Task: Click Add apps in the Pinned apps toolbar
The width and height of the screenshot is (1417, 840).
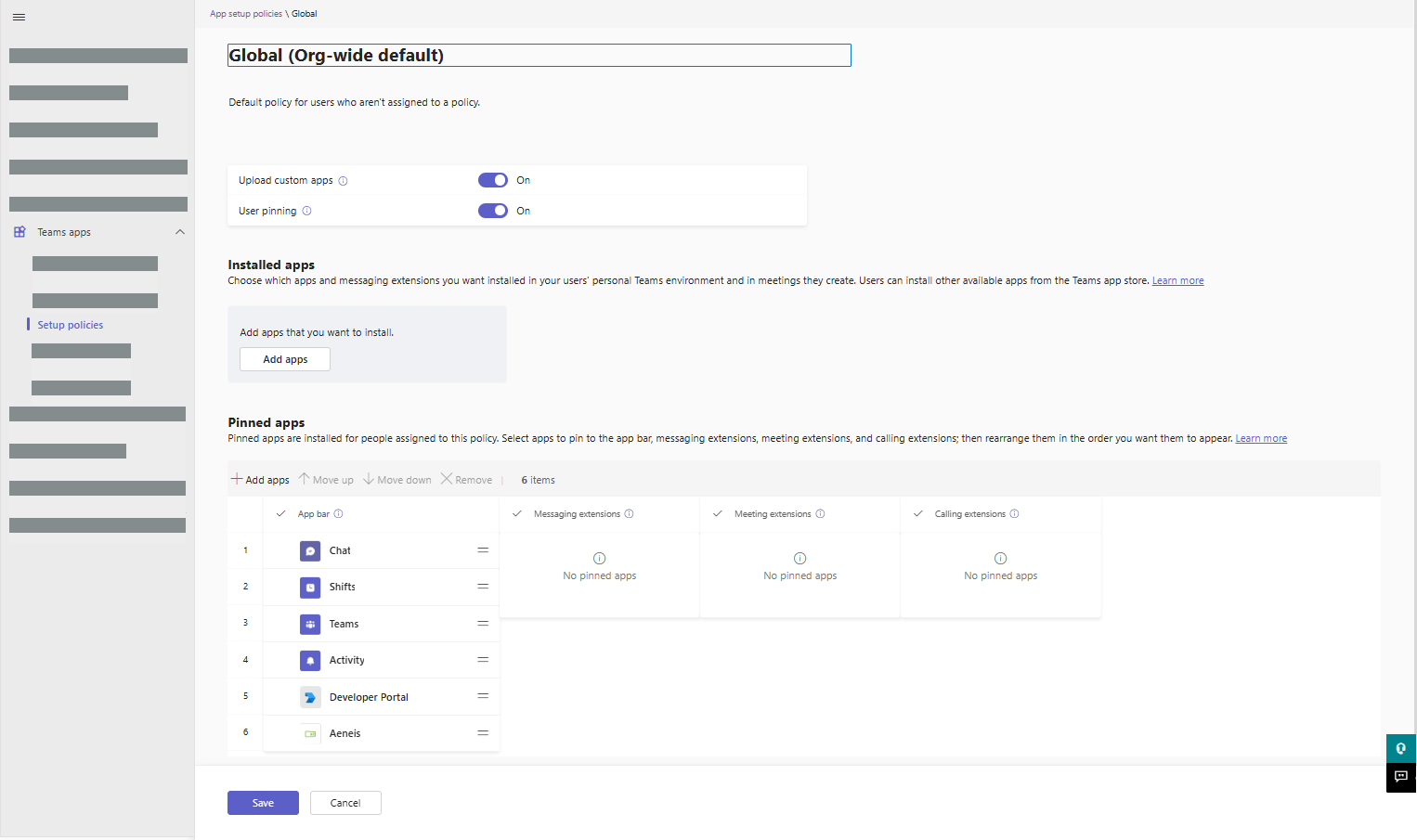Action: tap(260, 480)
